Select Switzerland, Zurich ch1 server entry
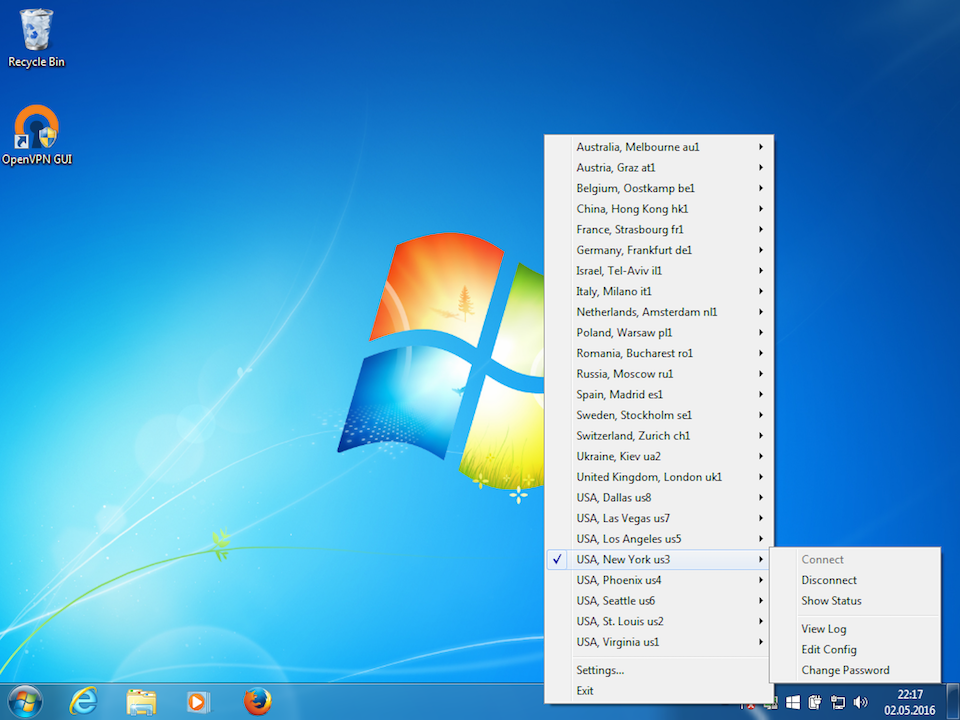This screenshot has height=720, width=960. pos(659,435)
